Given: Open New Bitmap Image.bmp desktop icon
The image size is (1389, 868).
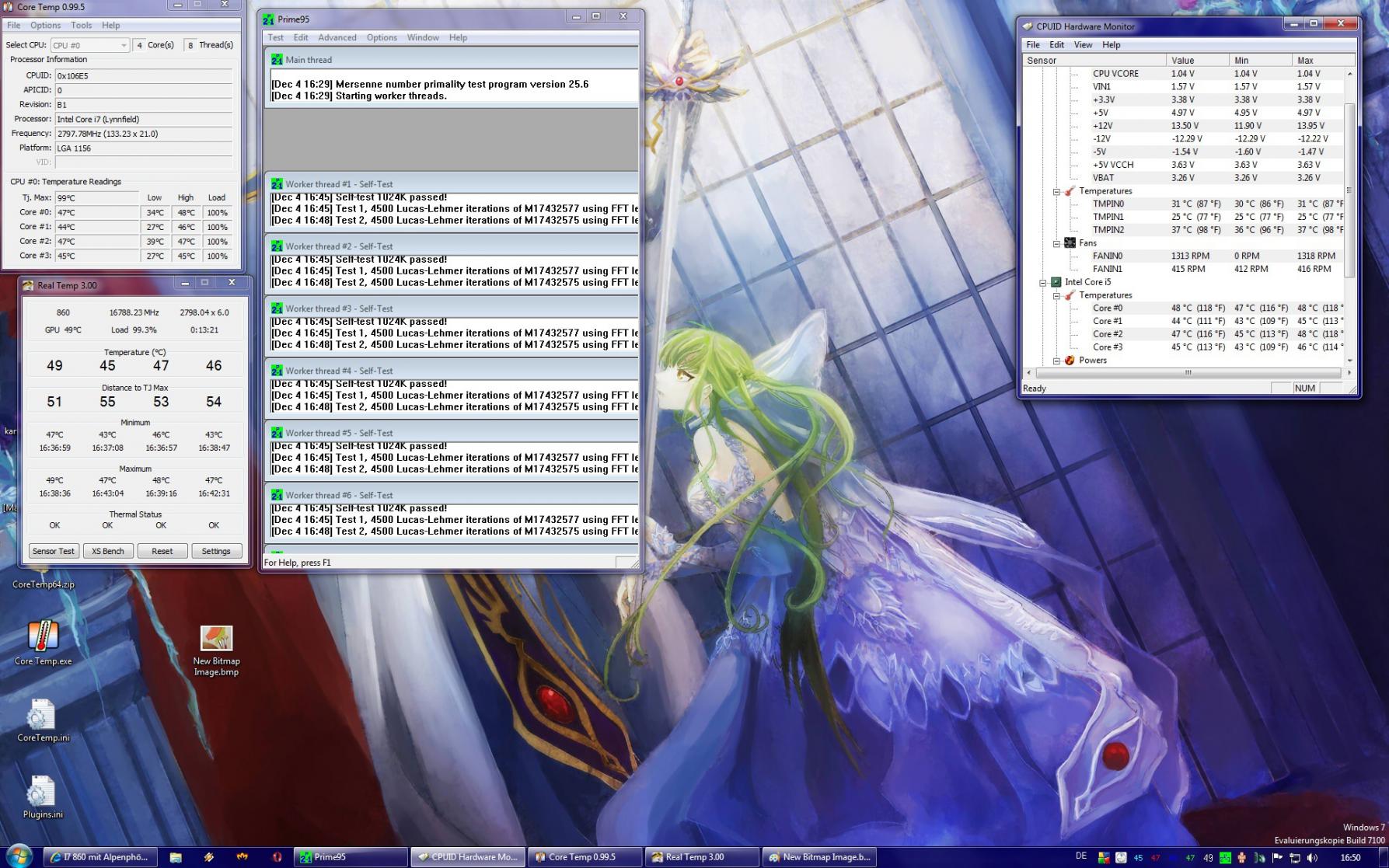Looking at the screenshot, I should click(216, 651).
